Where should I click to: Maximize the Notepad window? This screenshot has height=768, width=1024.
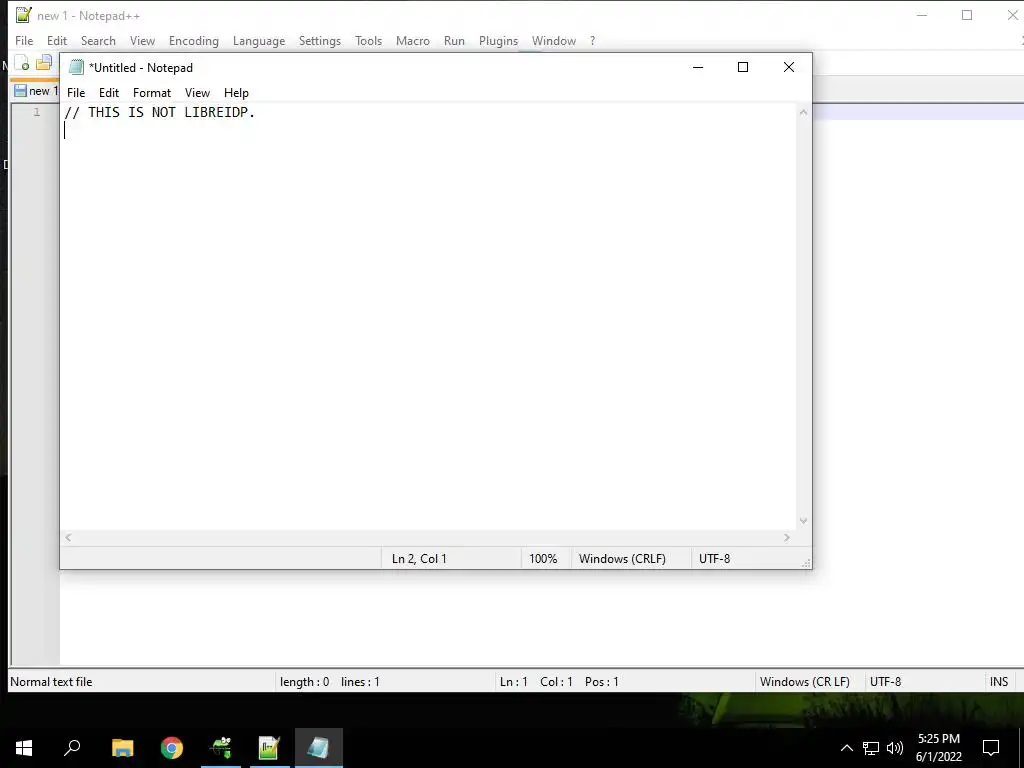743,67
